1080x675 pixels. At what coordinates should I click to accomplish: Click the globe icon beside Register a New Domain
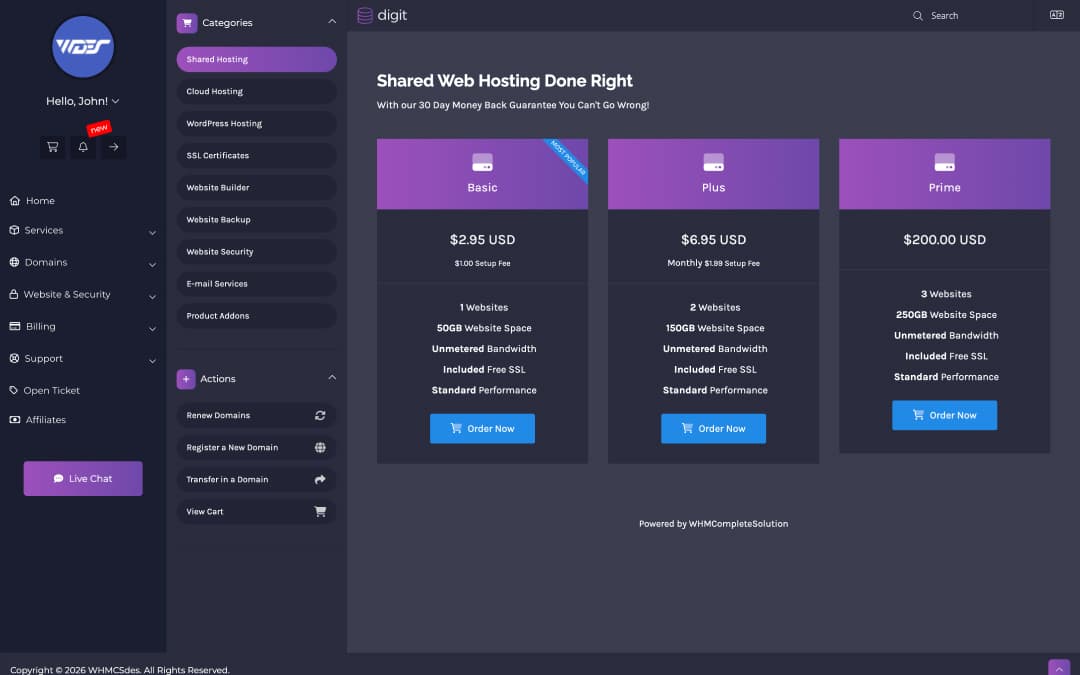point(320,448)
